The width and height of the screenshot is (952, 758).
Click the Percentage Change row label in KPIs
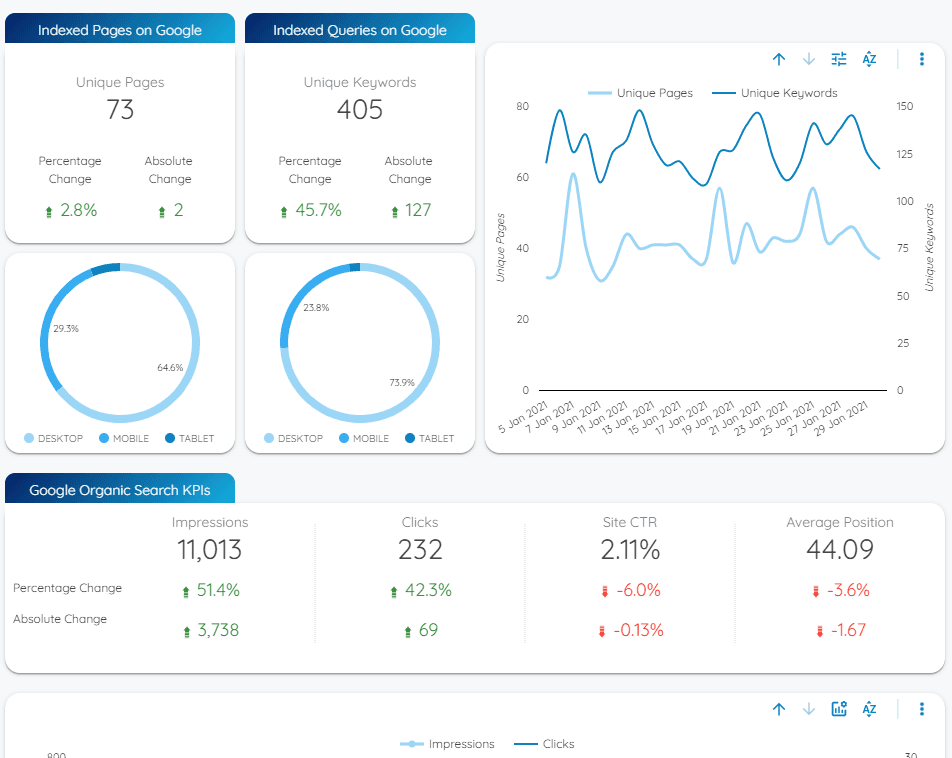[67, 588]
